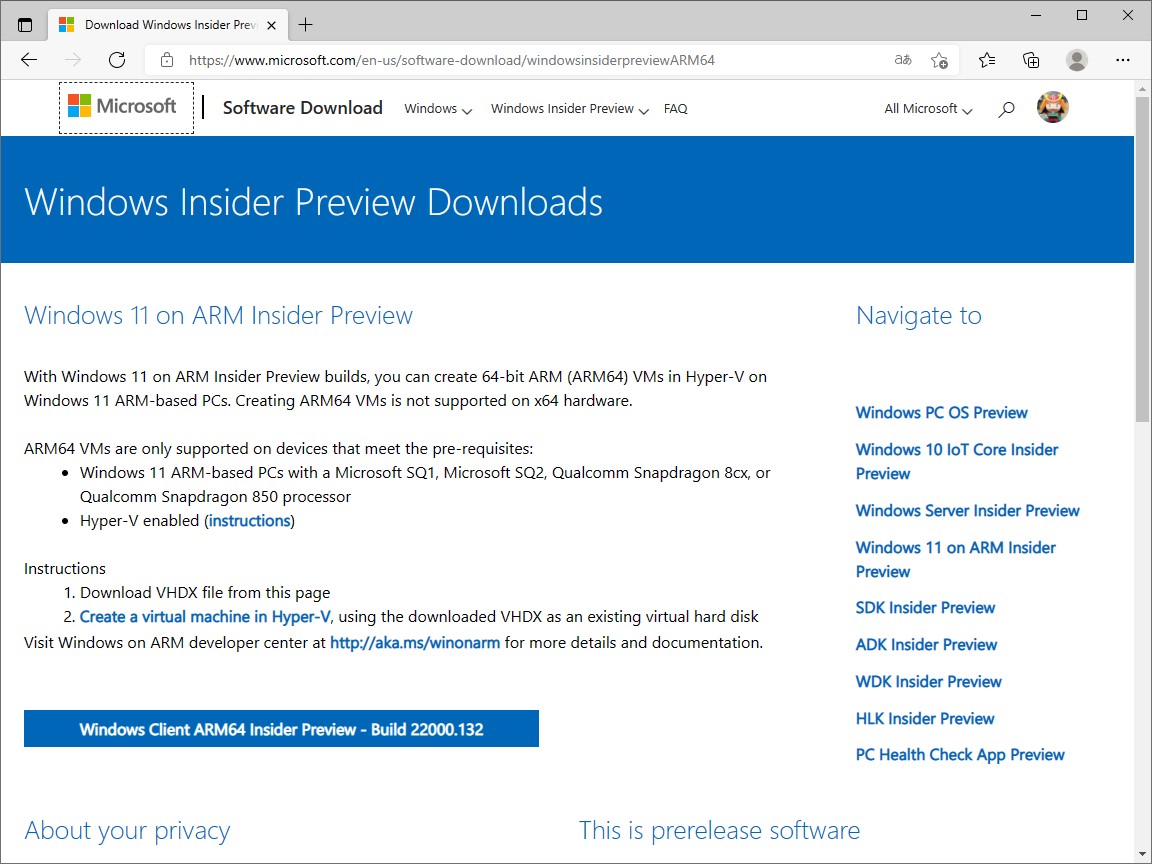Download Windows Client ARM64 Insider Preview build
Screen dimensions: 1152x864
[281, 729]
